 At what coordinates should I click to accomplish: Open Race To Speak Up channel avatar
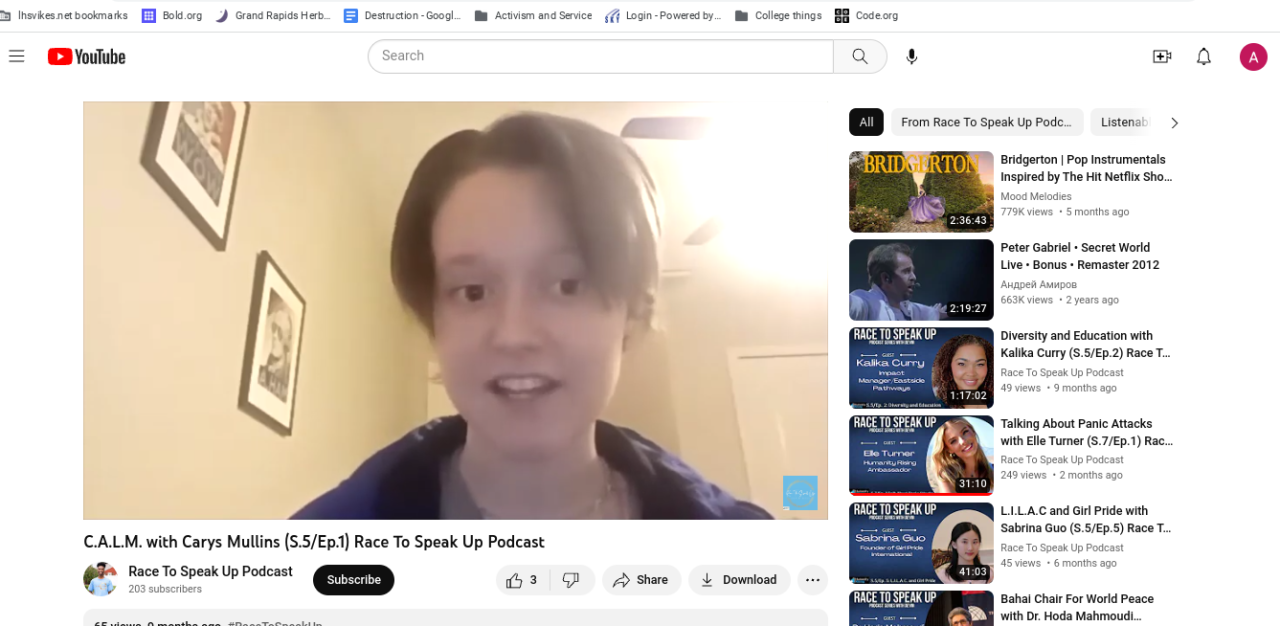tap(100, 579)
